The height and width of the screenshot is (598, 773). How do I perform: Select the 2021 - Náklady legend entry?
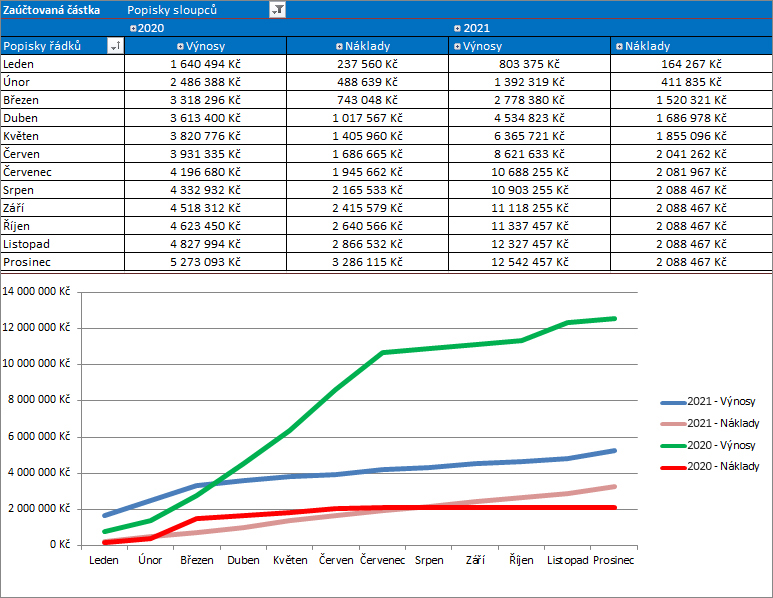pyautogui.click(x=710, y=423)
